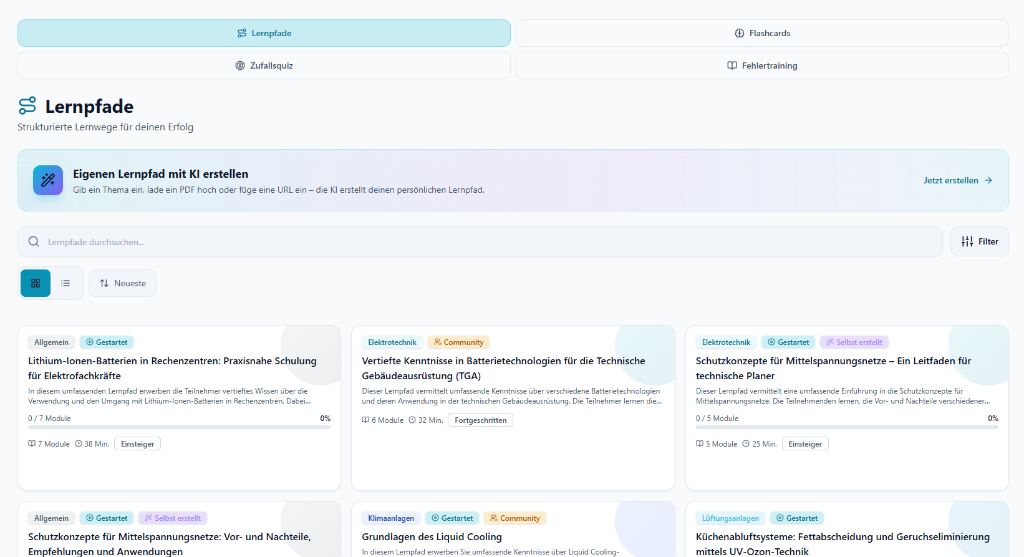Click Selbst erstellt badge on Leitfaden card
1024x557 pixels.
(x=854, y=342)
